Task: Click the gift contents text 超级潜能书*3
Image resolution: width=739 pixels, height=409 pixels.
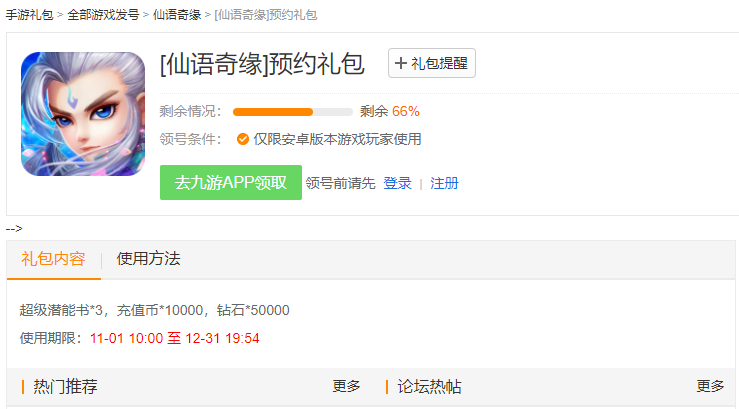Action: pyautogui.click(x=61, y=310)
